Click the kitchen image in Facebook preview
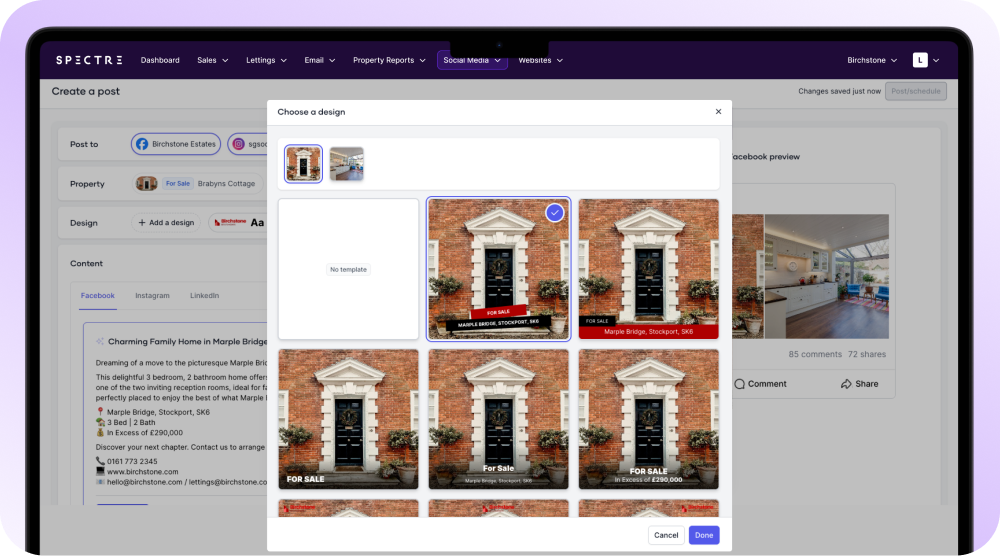Image resolution: width=1000 pixels, height=556 pixels. [x=827, y=276]
